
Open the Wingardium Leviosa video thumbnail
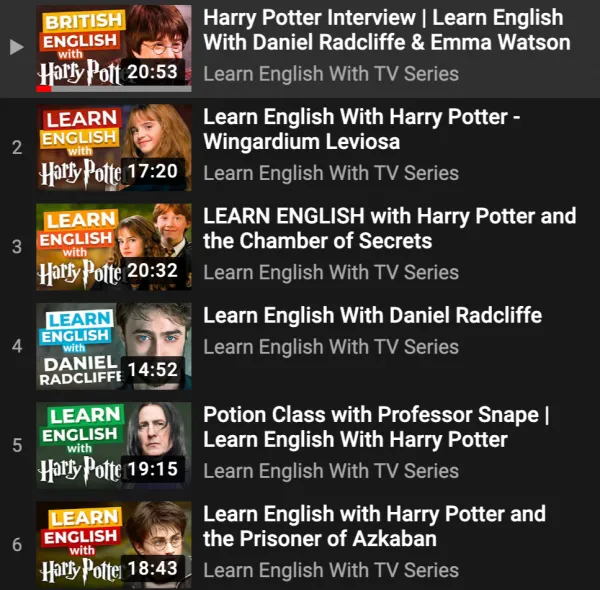[114, 147]
